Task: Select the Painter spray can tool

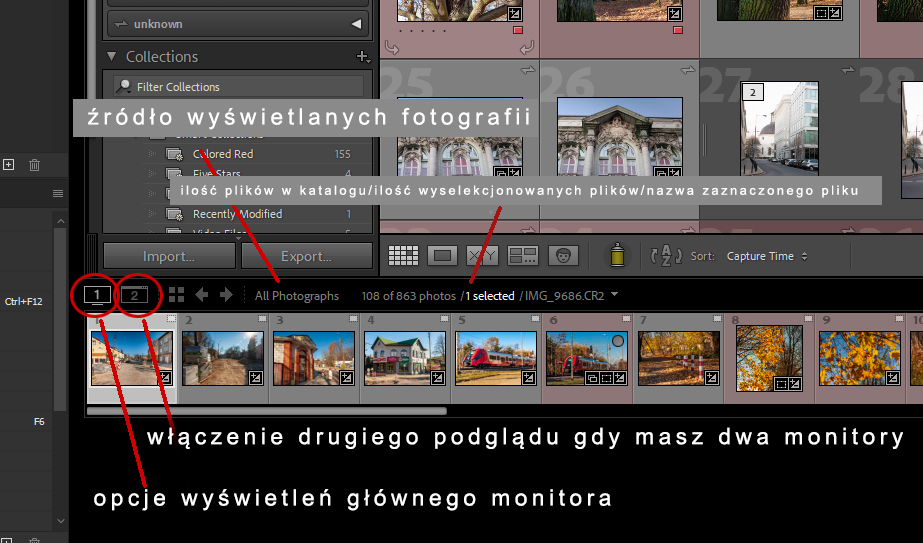Action: point(618,256)
